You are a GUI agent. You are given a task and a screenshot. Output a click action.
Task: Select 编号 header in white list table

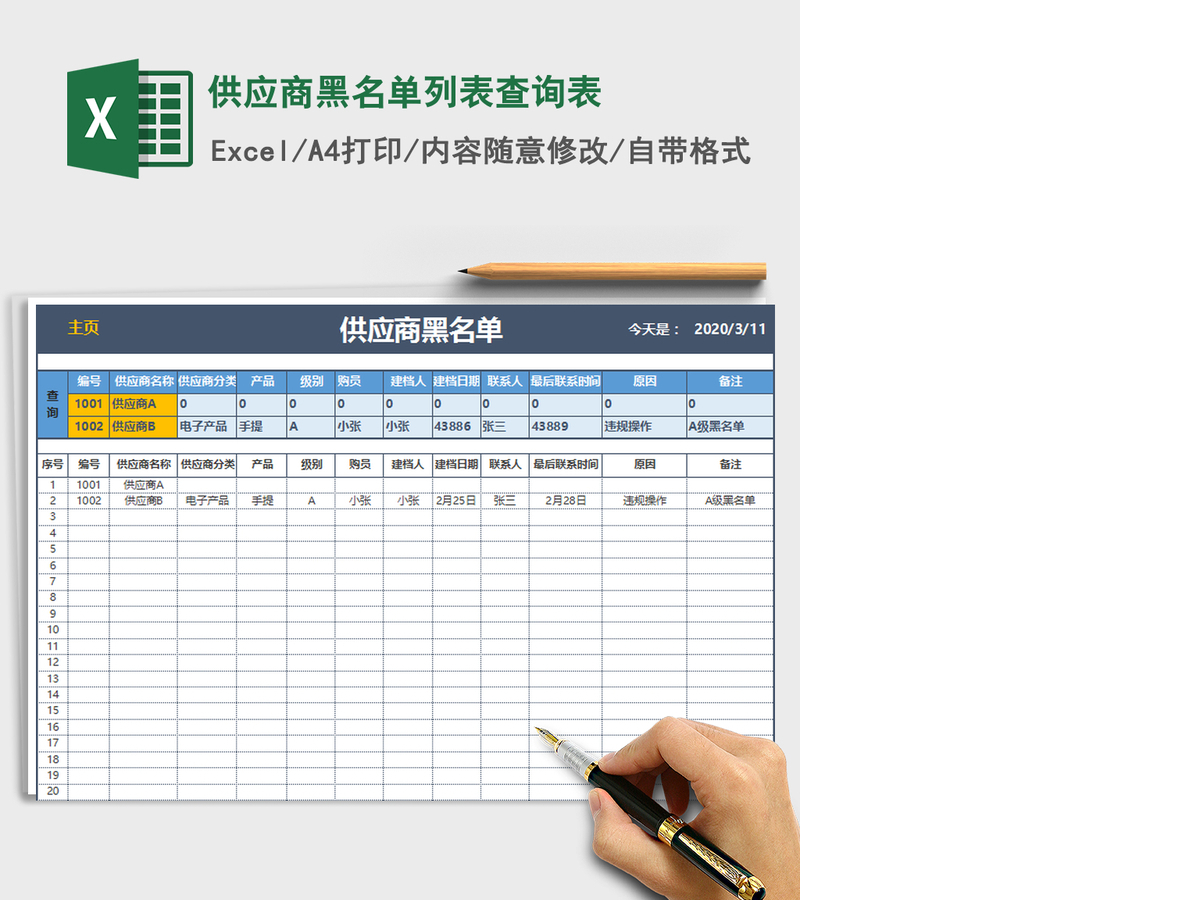coord(89,464)
